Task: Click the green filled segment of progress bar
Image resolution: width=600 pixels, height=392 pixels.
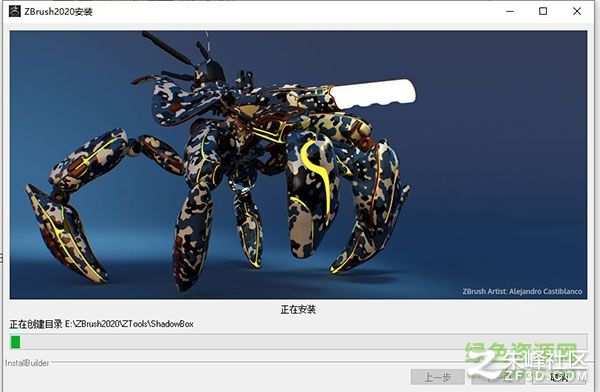Action: (15, 342)
